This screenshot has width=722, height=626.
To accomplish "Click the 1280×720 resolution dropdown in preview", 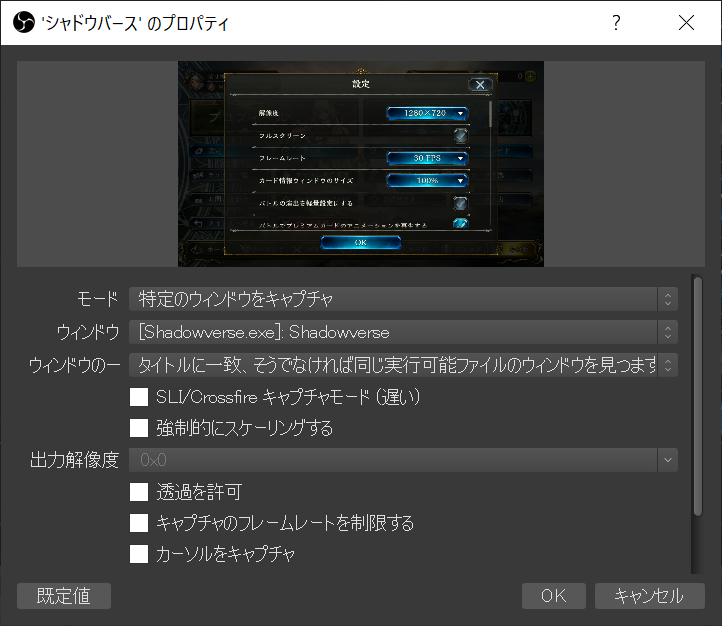I will point(427,113).
